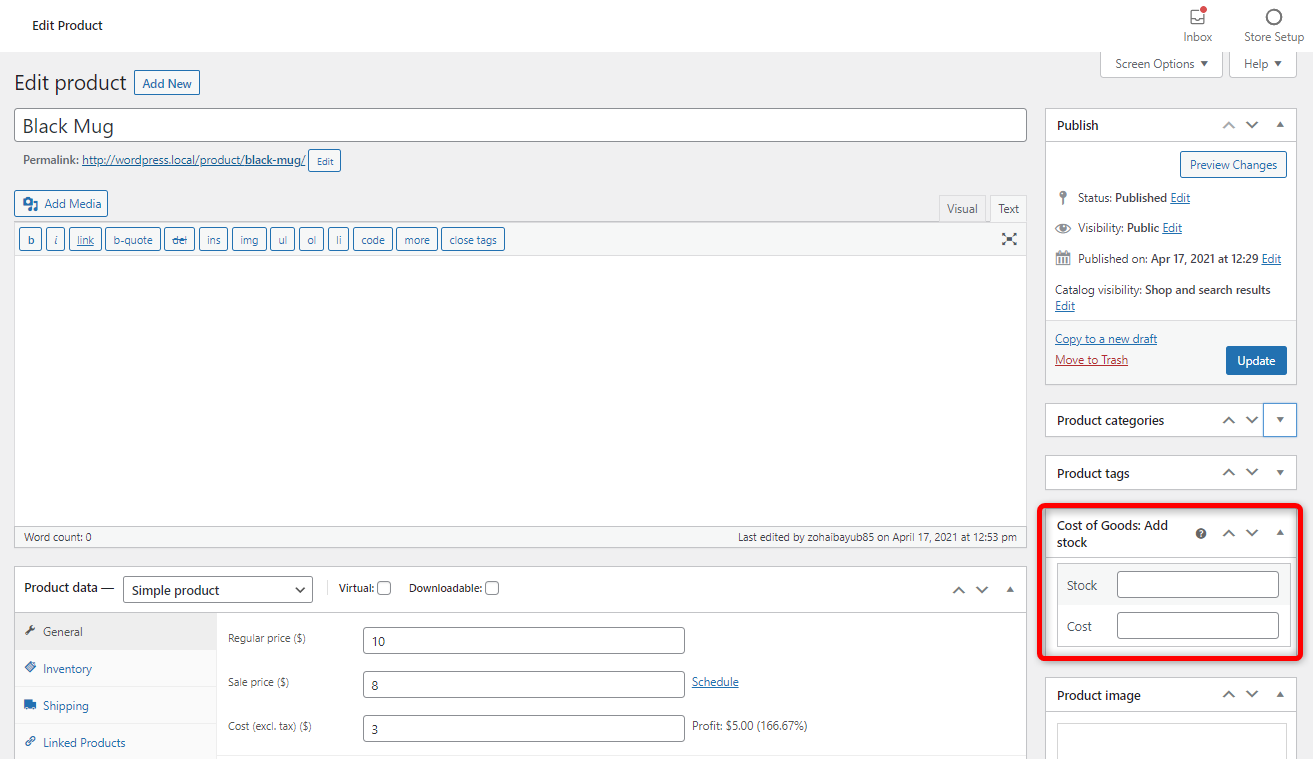Toggle the Product categories panel

[x=1280, y=420]
